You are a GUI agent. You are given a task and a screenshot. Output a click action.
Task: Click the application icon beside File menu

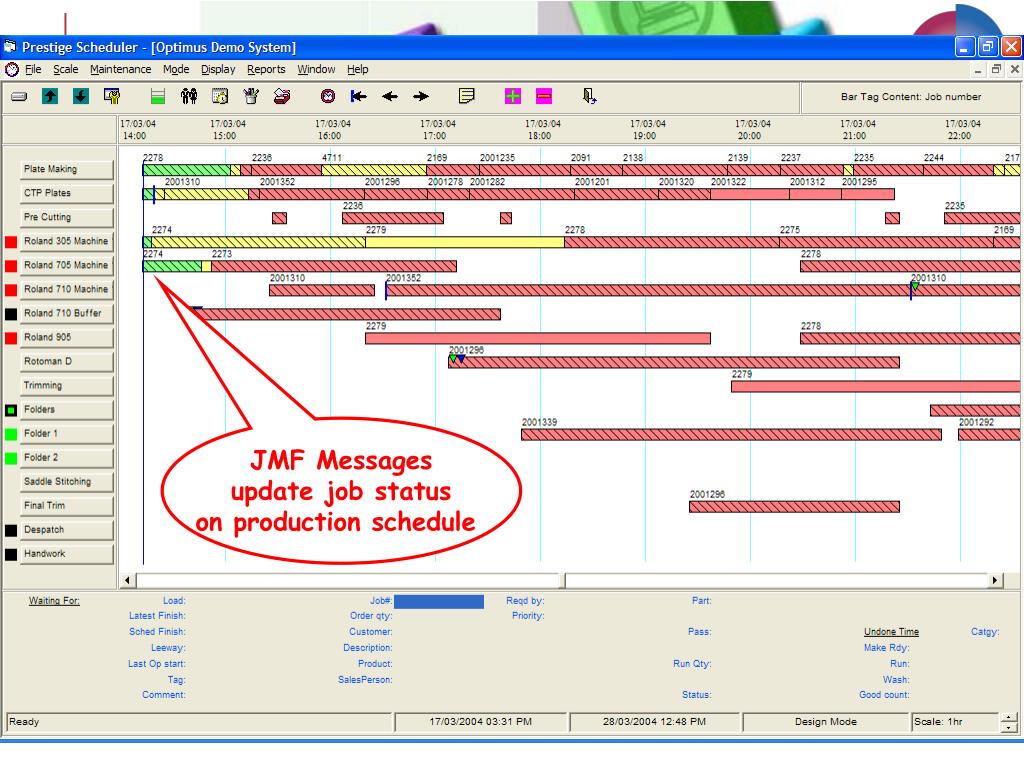(12, 69)
